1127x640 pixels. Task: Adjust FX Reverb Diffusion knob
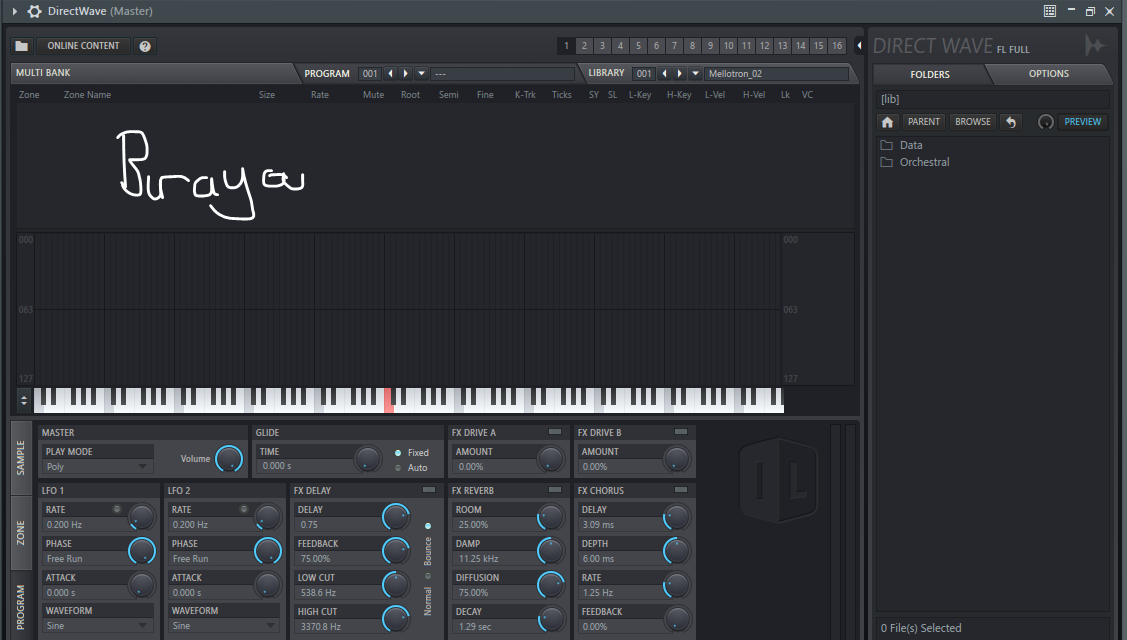click(551, 585)
